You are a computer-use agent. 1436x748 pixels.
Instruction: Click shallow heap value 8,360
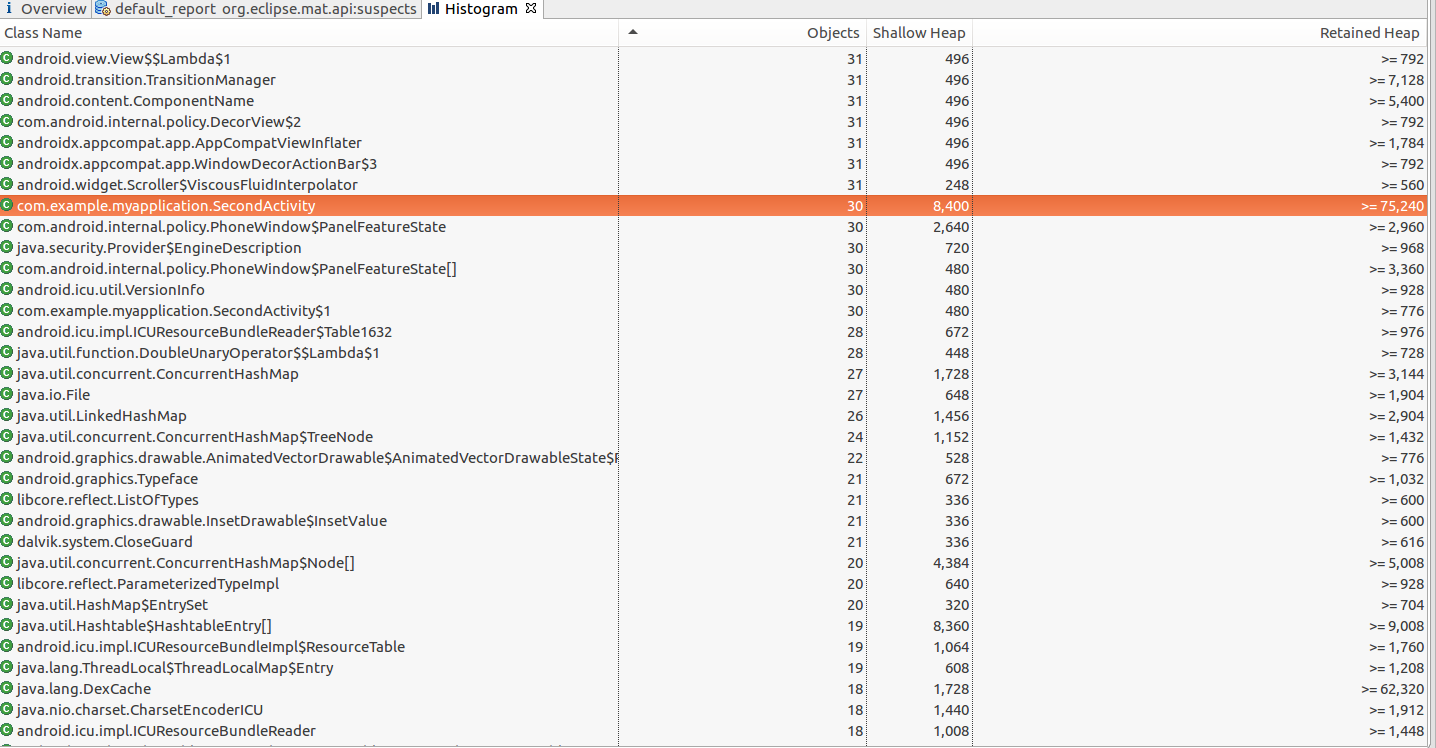click(x=950, y=626)
